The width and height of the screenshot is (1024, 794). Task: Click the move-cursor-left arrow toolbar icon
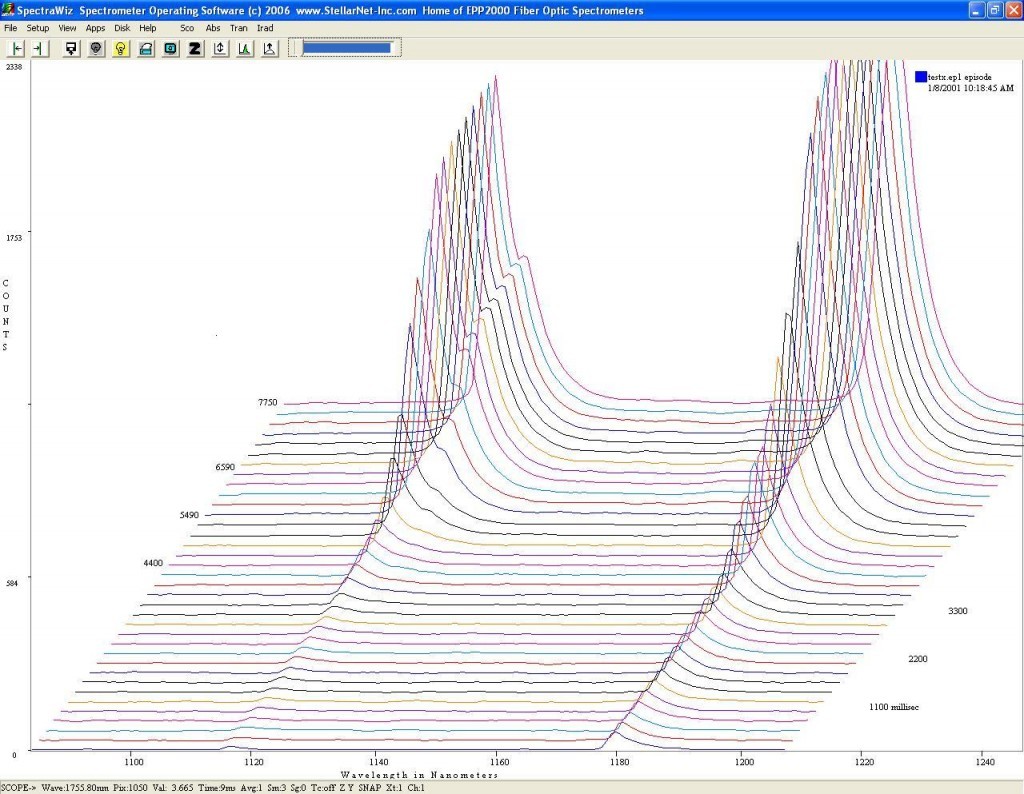pyautogui.click(x=17, y=48)
